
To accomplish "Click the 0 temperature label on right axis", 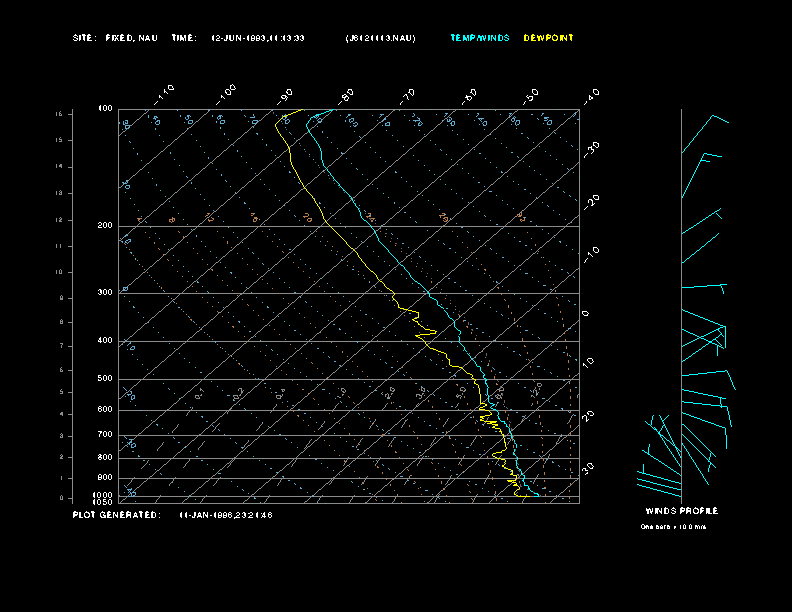I will [585, 314].
